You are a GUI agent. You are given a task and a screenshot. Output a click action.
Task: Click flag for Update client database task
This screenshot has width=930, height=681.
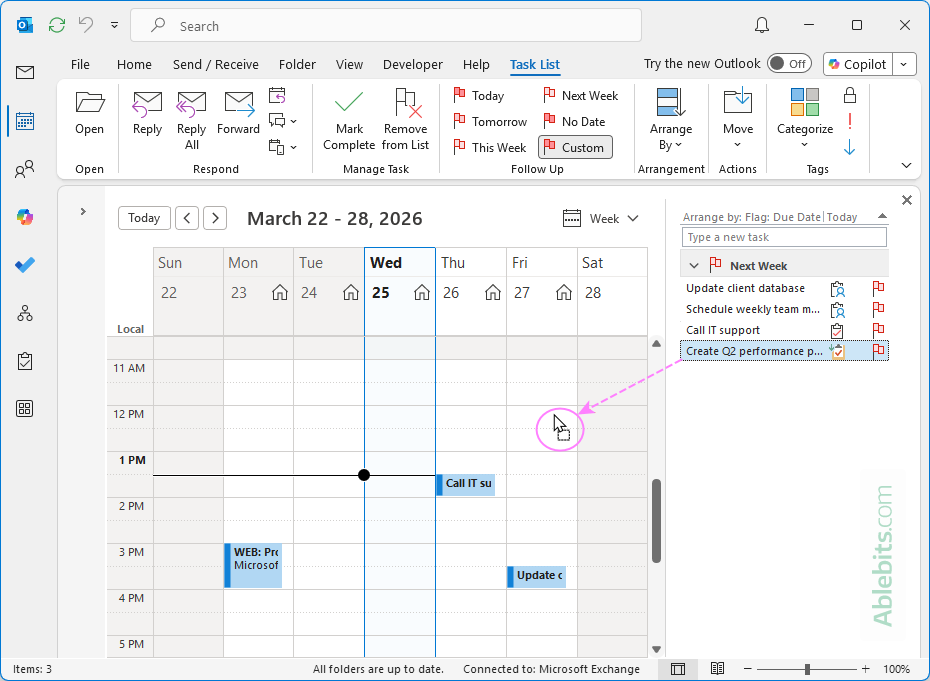coord(878,288)
